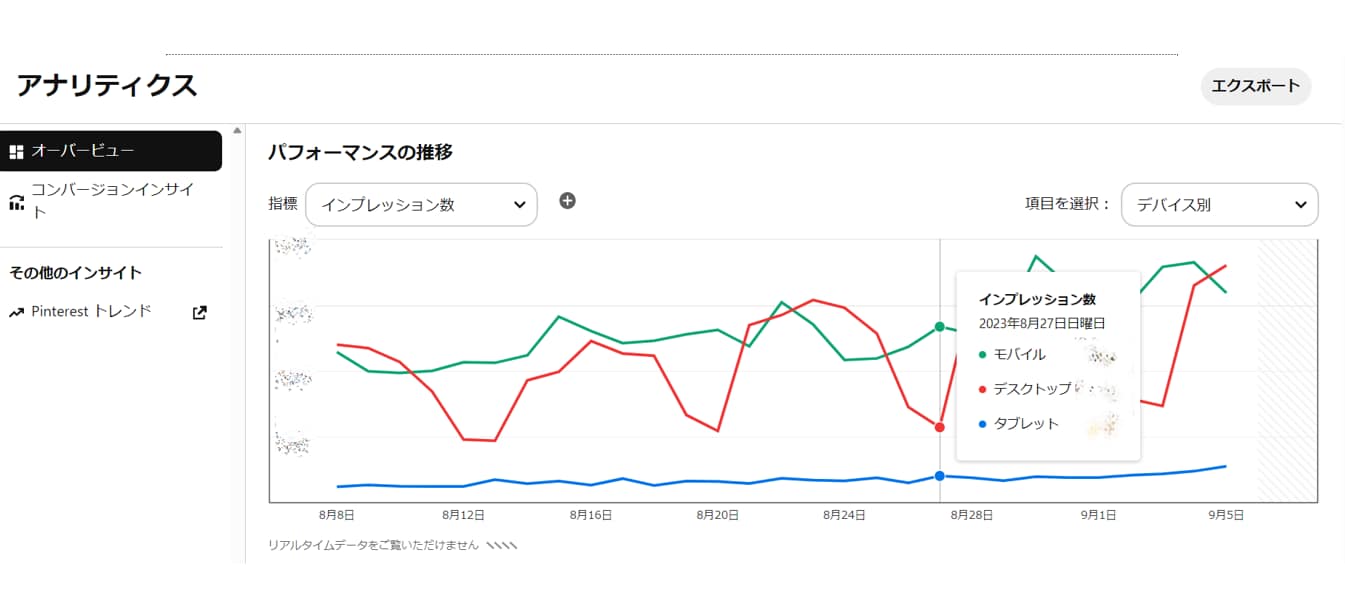This screenshot has height=601, width=1345.
Task: Select オーバービュー in the sidebar menu
Action: pyautogui.click(x=110, y=151)
